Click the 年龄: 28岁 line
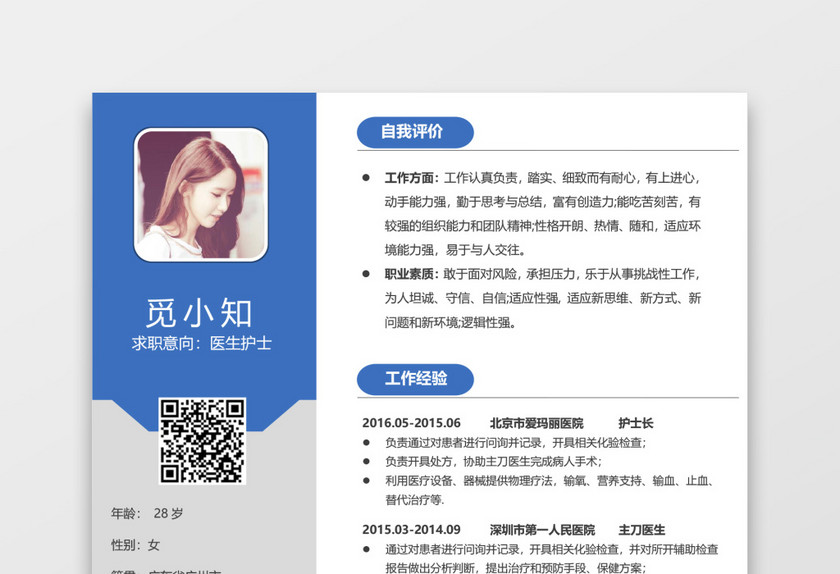 click(x=147, y=513)
